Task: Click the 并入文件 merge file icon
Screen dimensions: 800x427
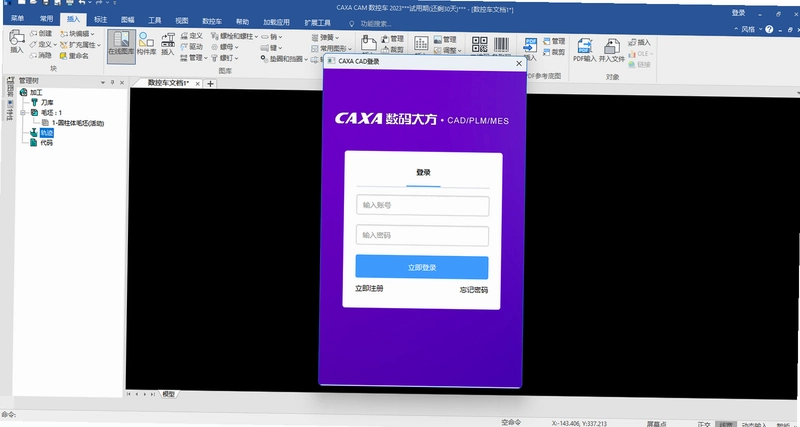Action: tap(612, 46)
